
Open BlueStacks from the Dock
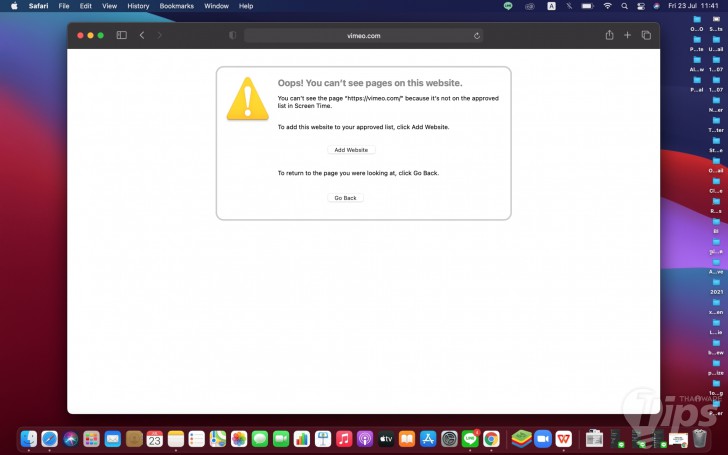coord(521,438)
